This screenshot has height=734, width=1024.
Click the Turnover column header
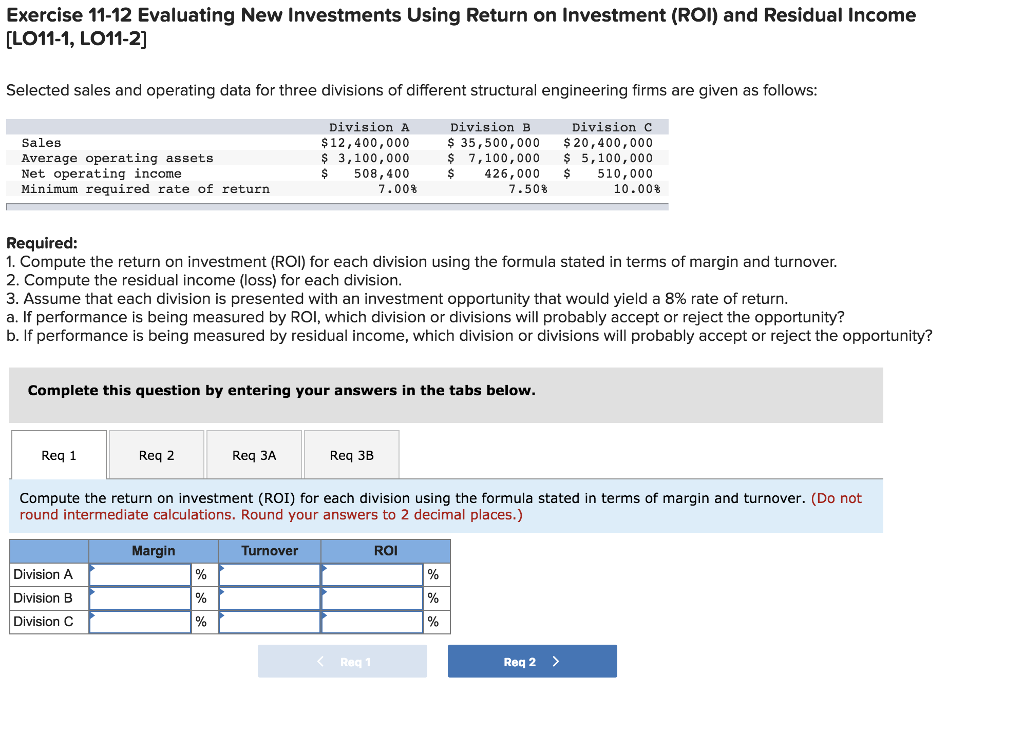click(268, 550)
